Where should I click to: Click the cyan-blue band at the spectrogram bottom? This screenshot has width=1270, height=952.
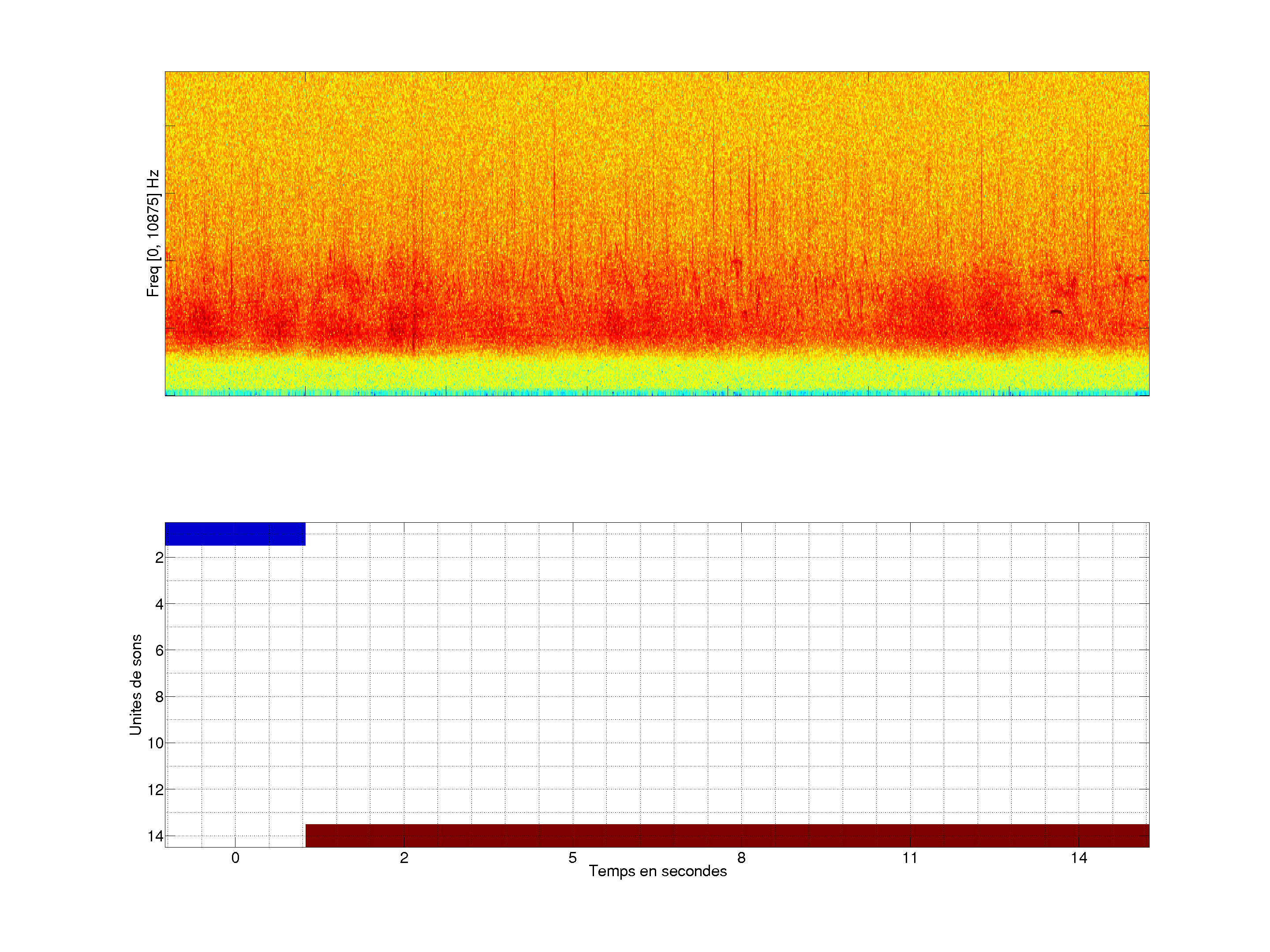[657, 393]
